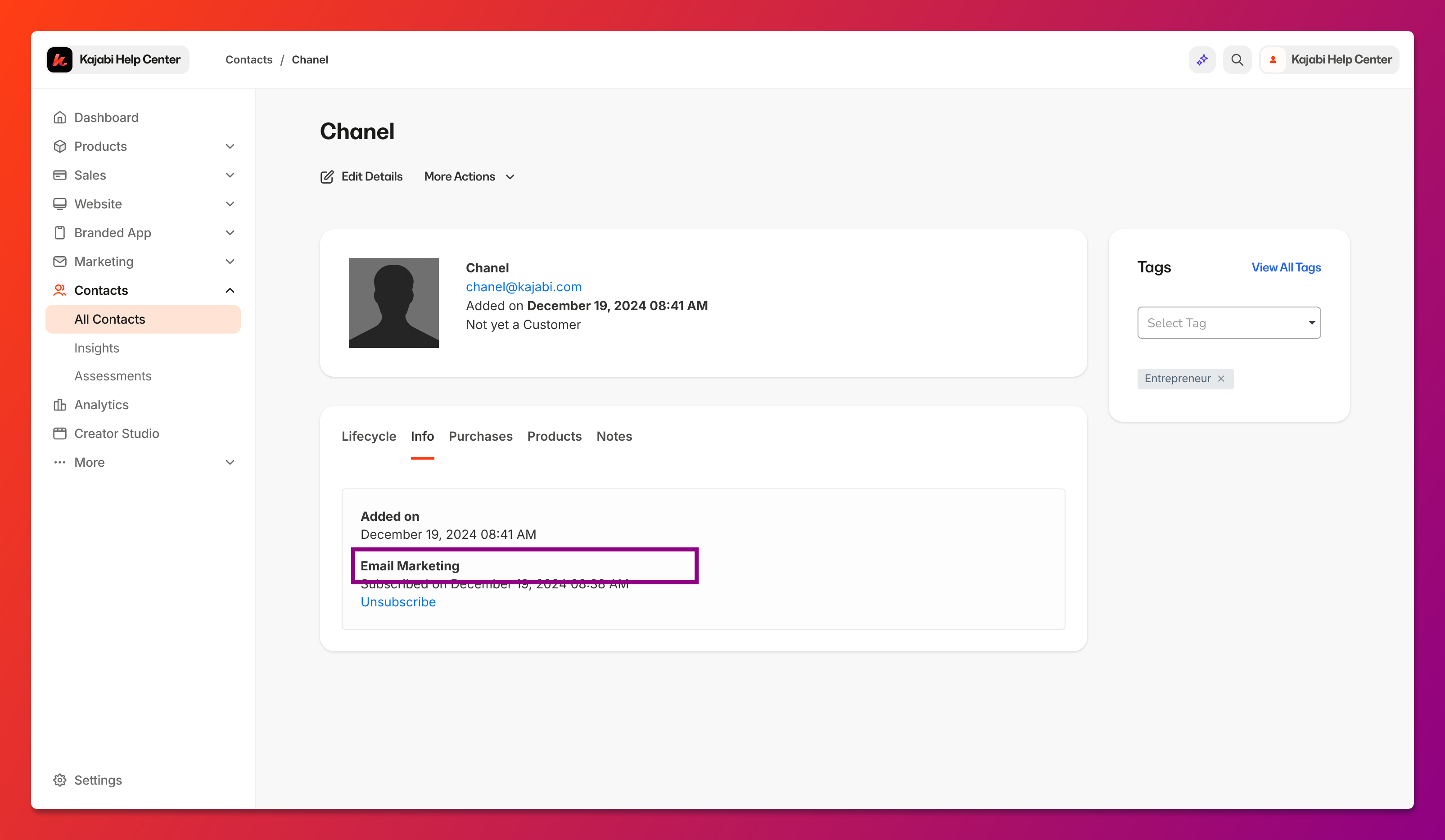This screenshot has height=840, width=1445.
Task: Expand the Sales menu chevron
Action: 230,175
